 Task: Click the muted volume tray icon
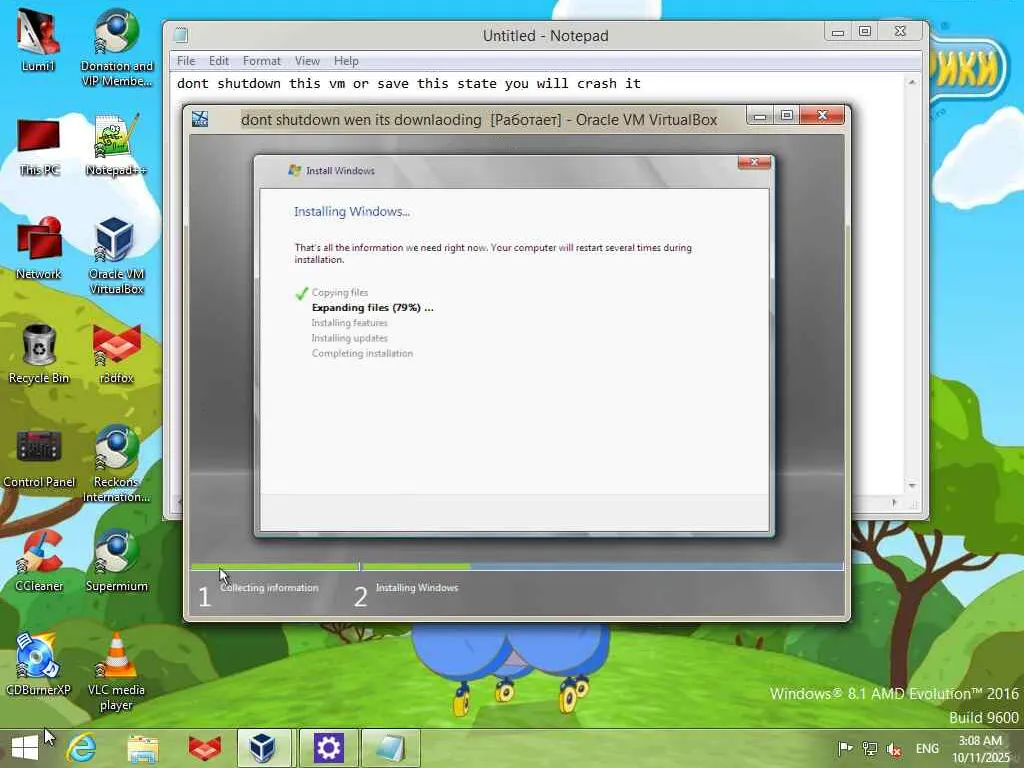point(894,749)
